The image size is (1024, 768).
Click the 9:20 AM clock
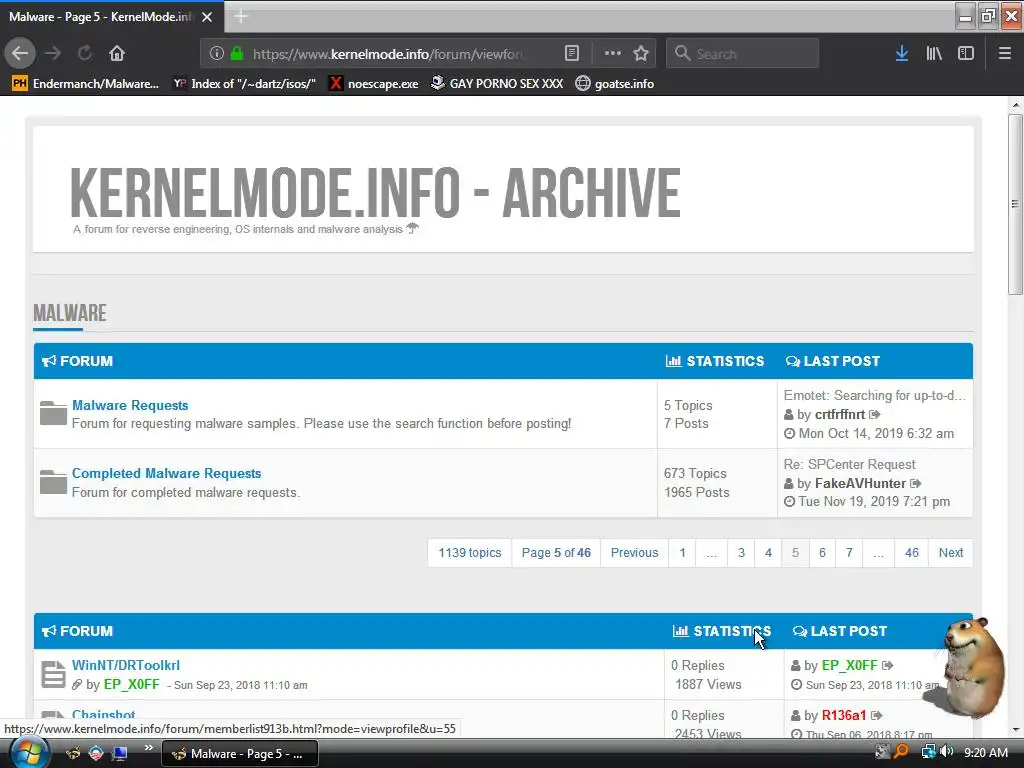[986, 753]
